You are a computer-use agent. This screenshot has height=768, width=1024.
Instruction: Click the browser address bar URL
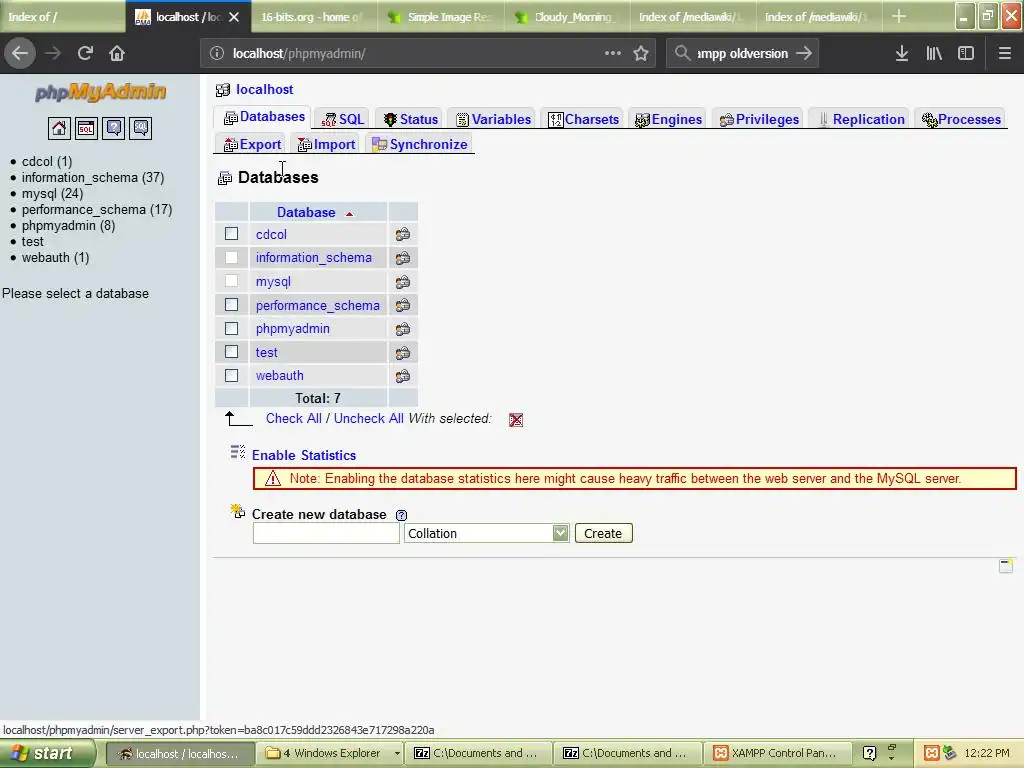[299, 54]
